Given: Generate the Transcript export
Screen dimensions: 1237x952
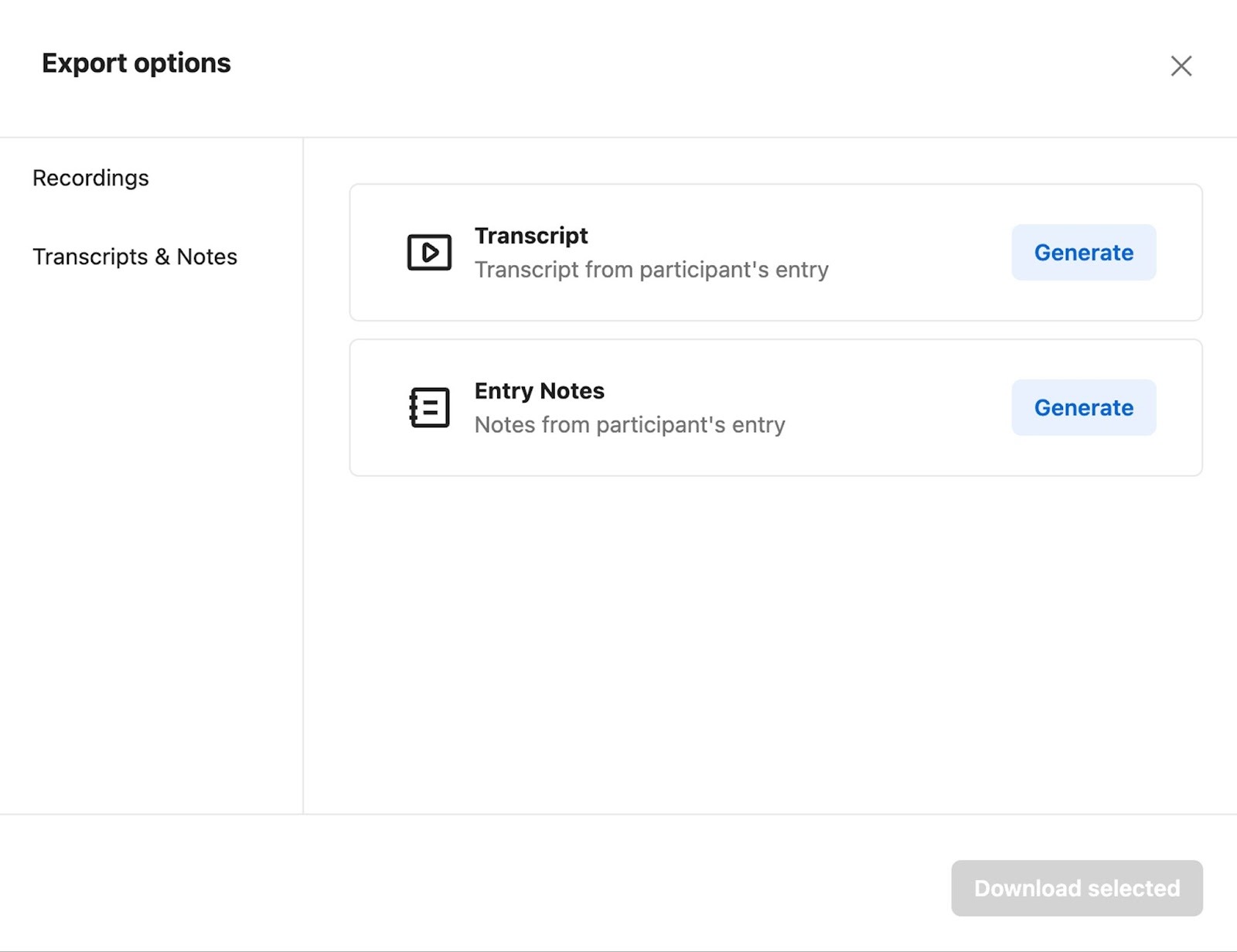Looking at the screenshot, I should 1083,253.
